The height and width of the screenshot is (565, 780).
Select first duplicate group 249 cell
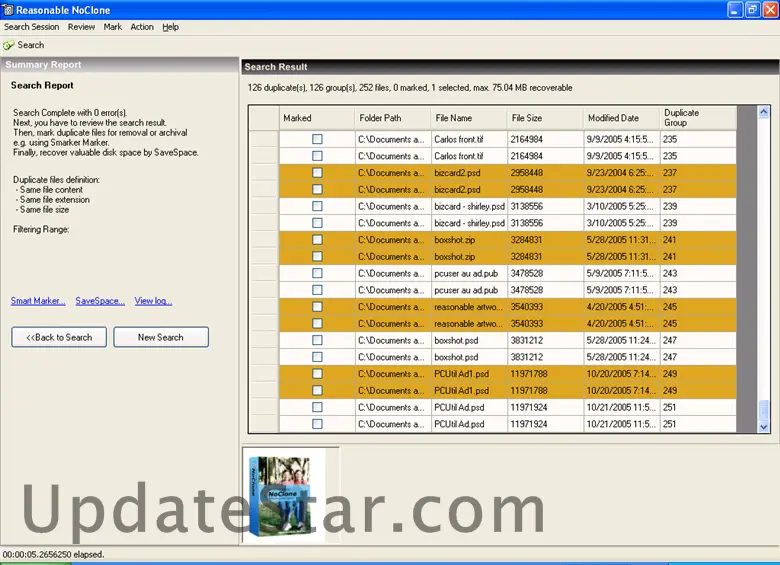point(698,374)
